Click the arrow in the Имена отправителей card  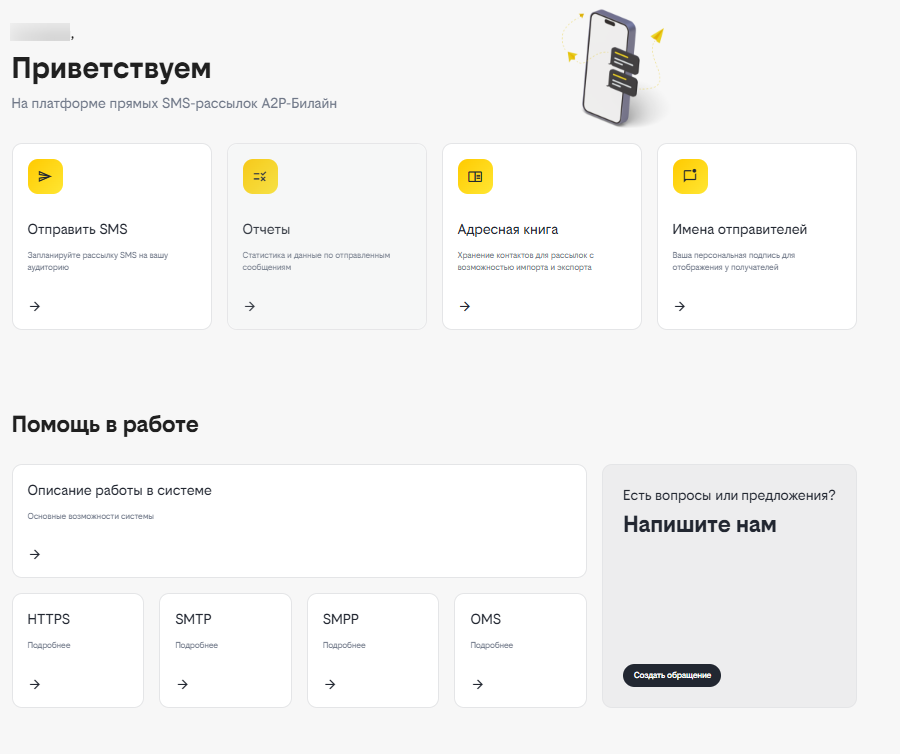click(680, 306)
